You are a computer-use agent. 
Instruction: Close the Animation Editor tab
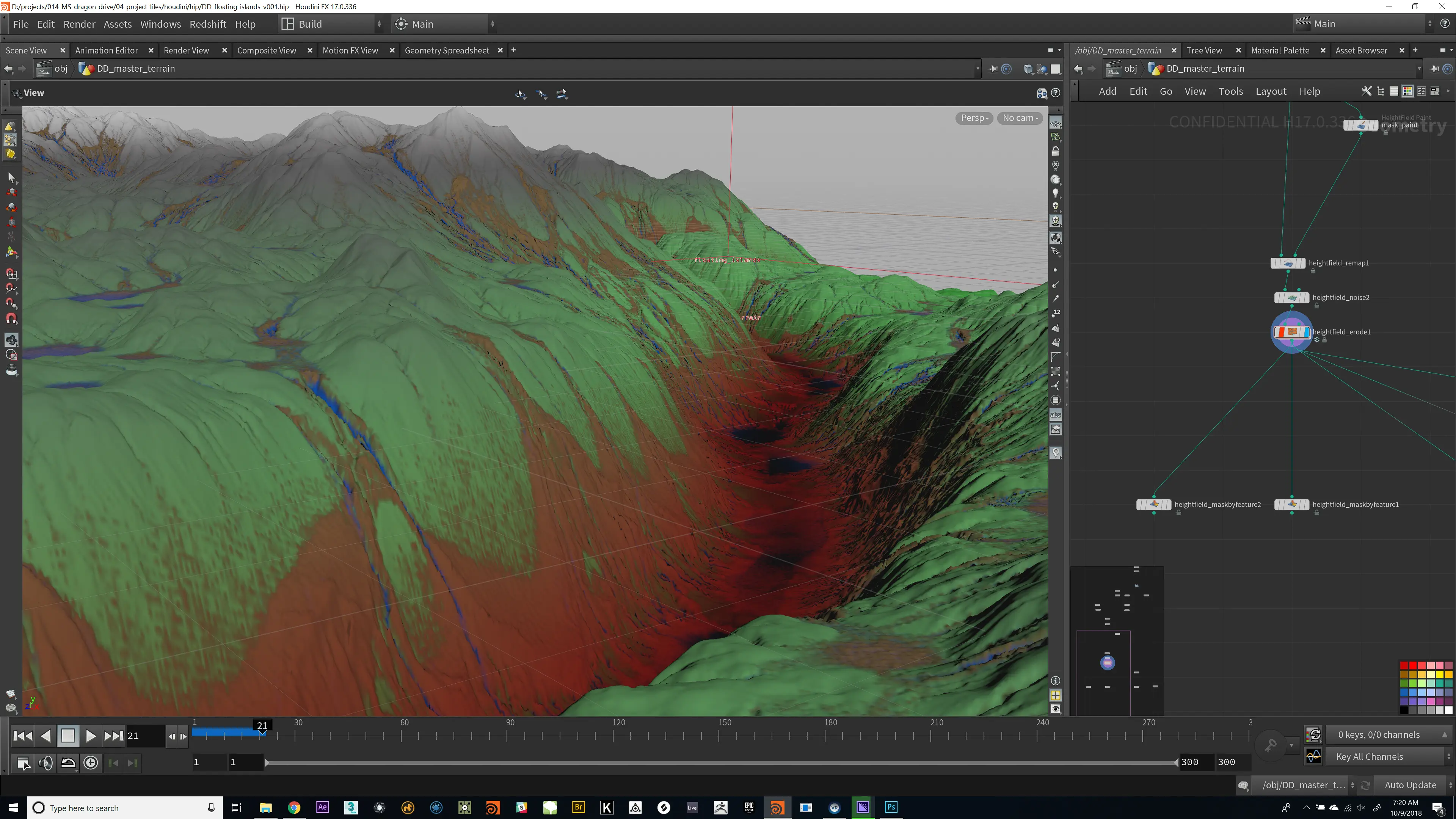pyautogui.click(x=151, y=50)
